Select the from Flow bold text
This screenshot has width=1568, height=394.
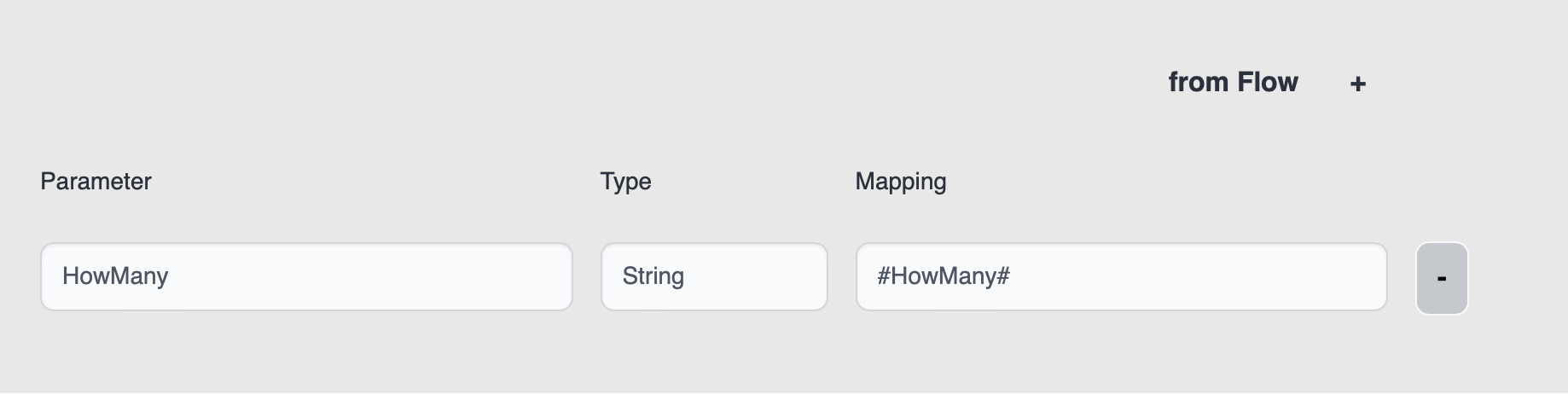1233,82
